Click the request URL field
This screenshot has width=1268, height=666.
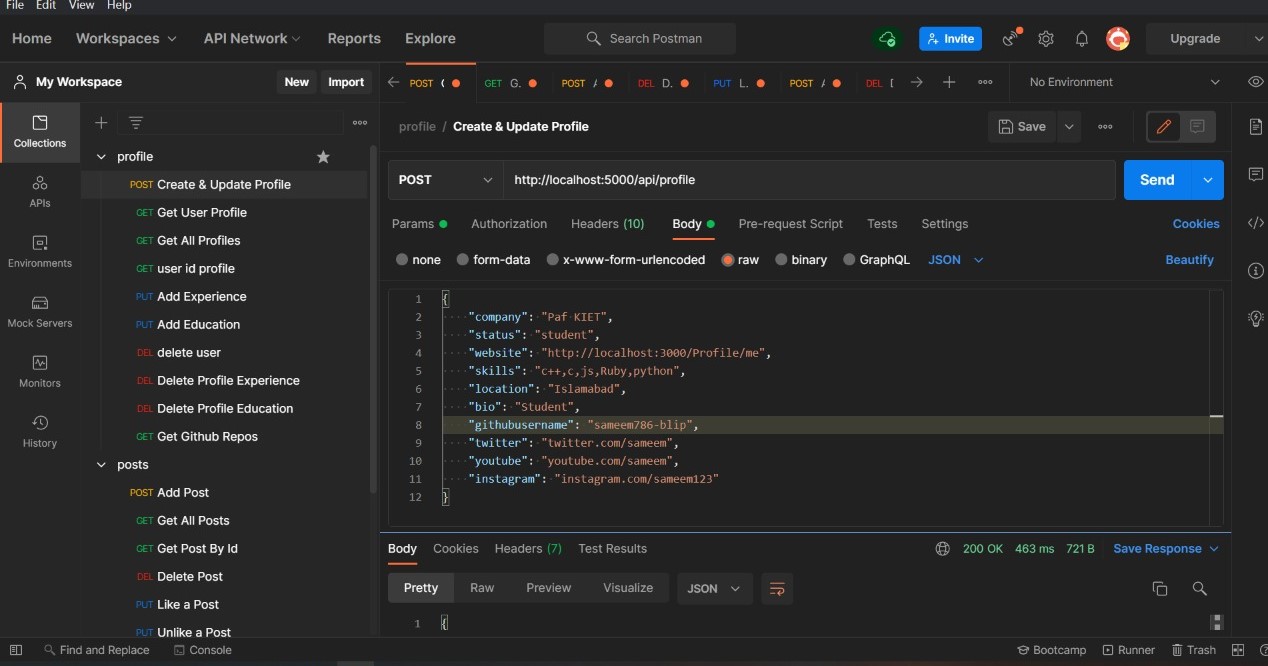[x=808, y=180]
